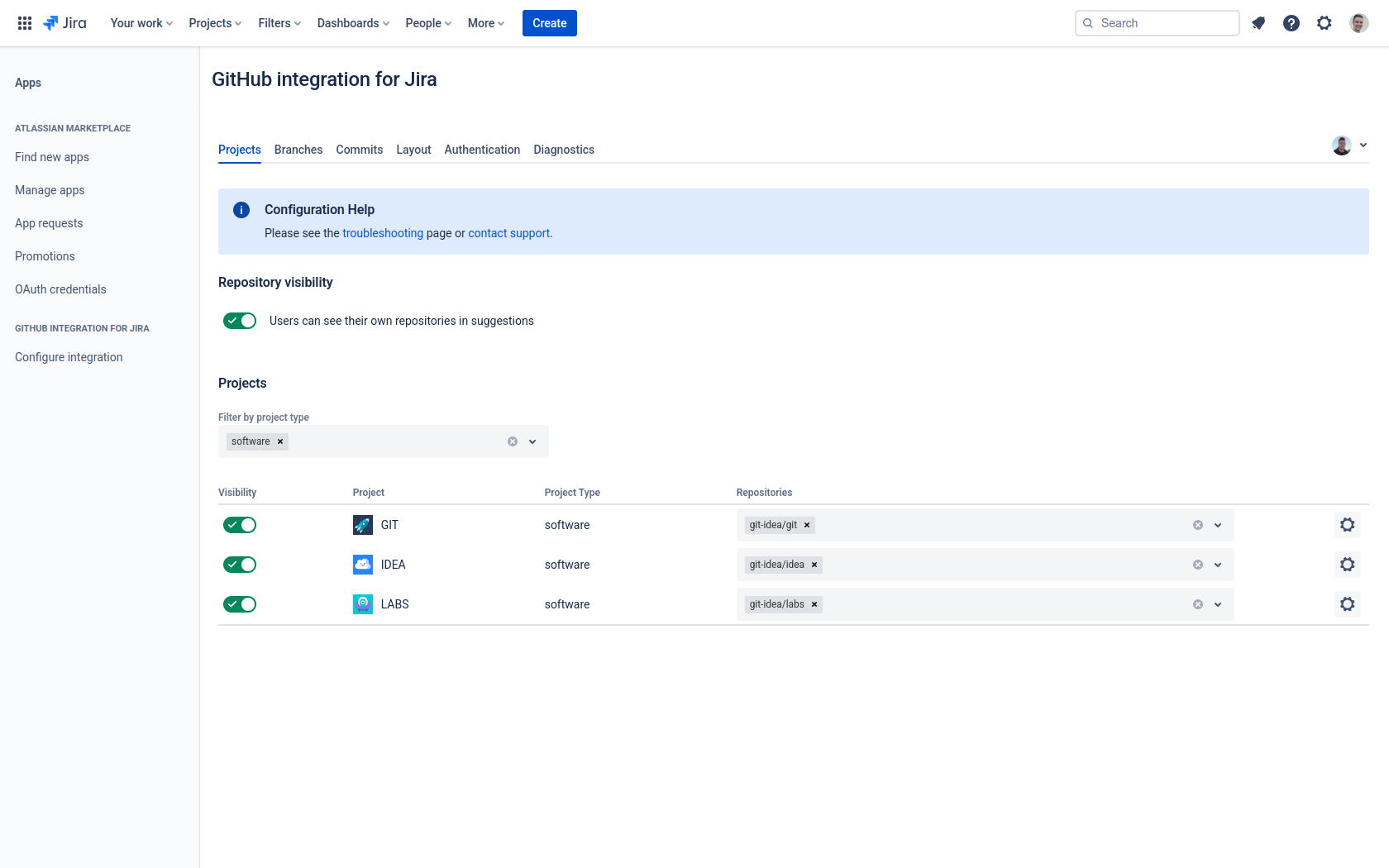This screenshot has height=868, width=1389.
Task: Open the settings gear for IDEA project
Action: pos(1348,565)
